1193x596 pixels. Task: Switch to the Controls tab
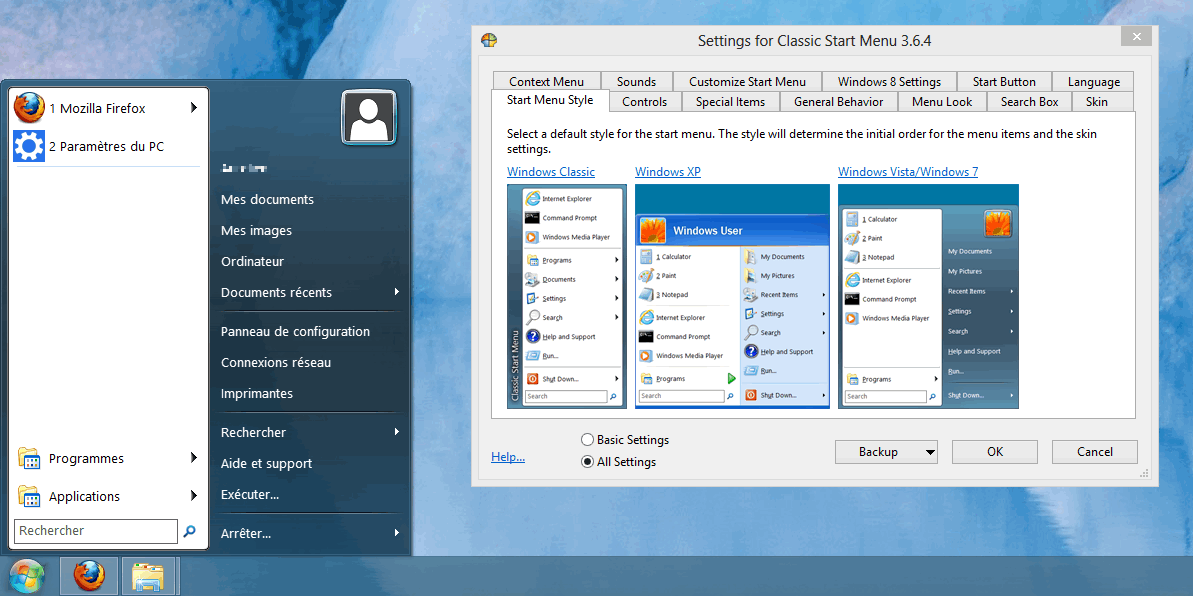[644, 101]
